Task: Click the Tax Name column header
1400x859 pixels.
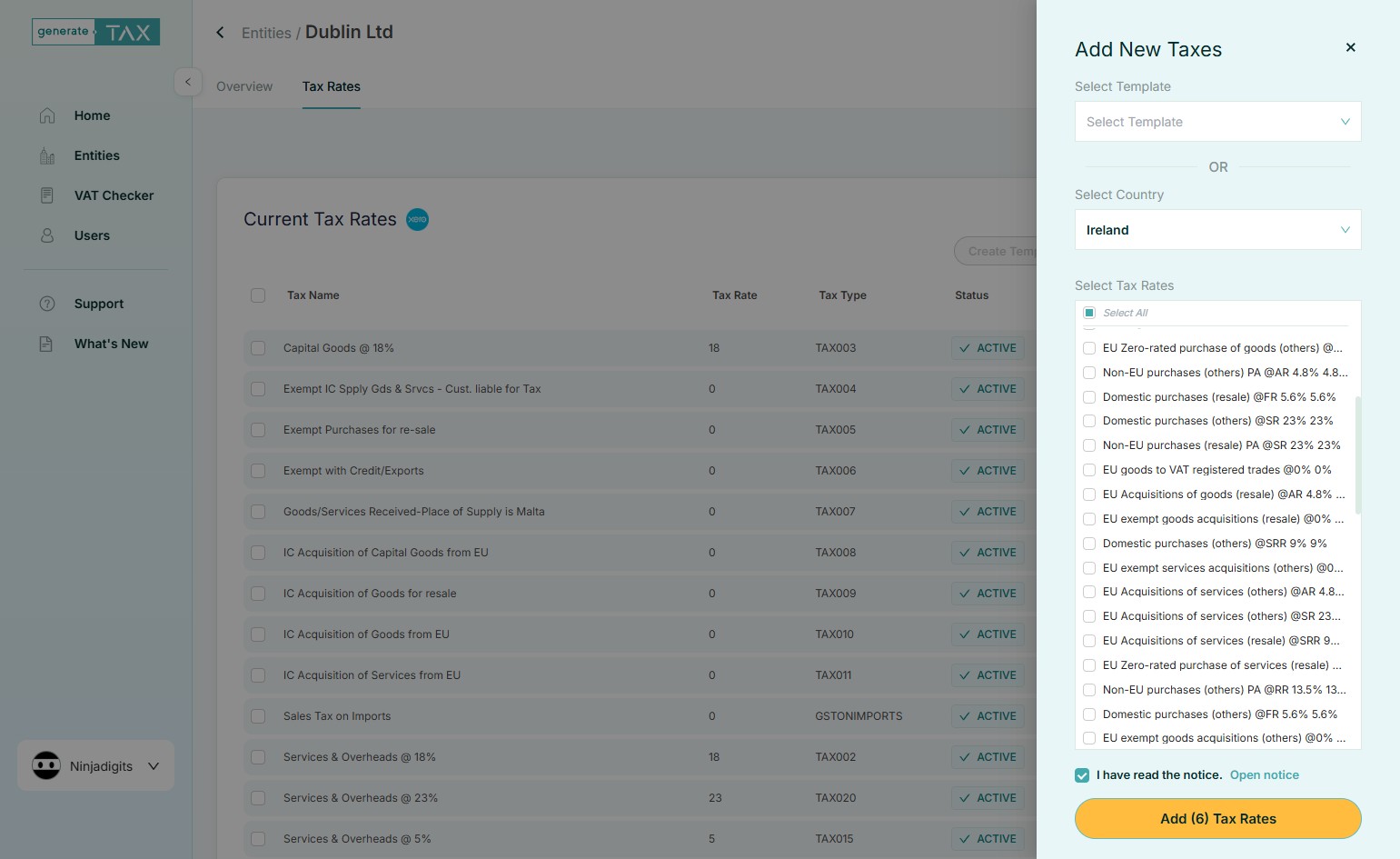Action: 313,295
